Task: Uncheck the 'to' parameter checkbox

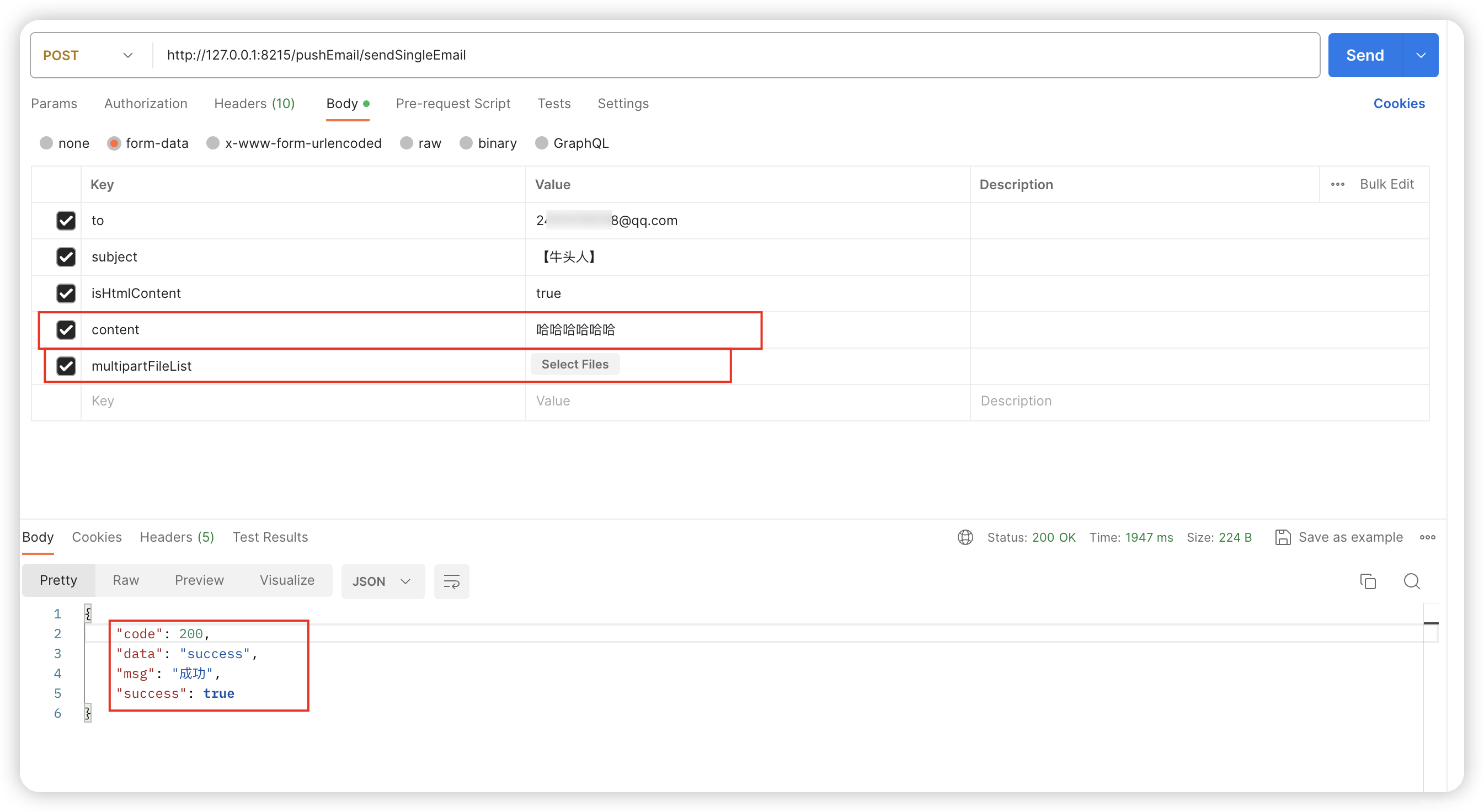Action: click(x=66, y=221)
